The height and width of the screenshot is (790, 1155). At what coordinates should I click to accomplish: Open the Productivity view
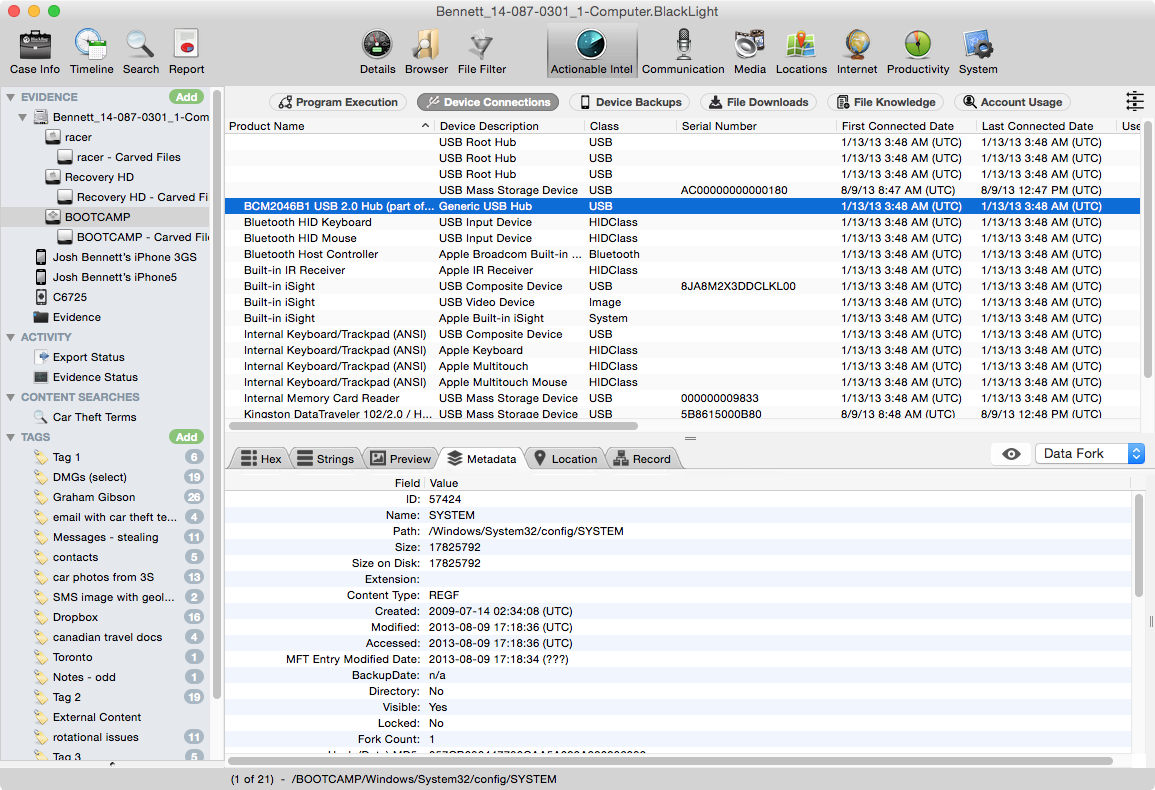click(x=917, y=45)
